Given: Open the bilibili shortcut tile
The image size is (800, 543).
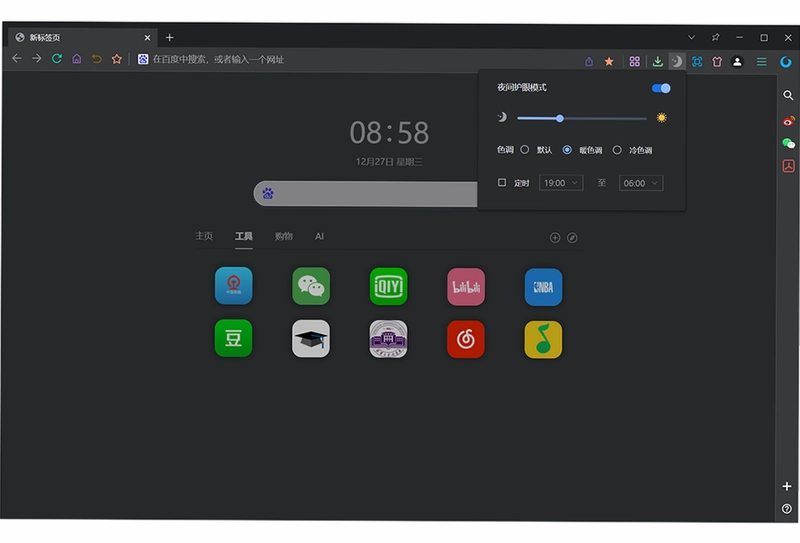Looking at the screenshot, I should 466,287.
